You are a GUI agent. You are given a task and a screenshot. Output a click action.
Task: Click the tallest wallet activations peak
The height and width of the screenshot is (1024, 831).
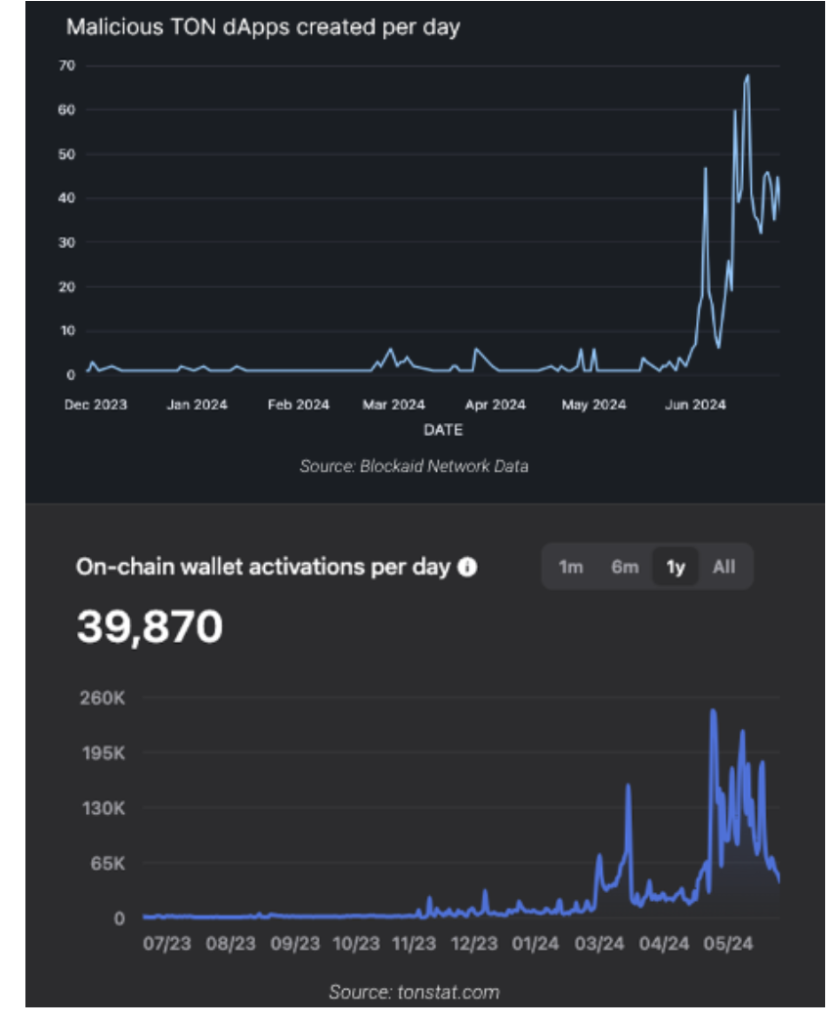point(713,712)
